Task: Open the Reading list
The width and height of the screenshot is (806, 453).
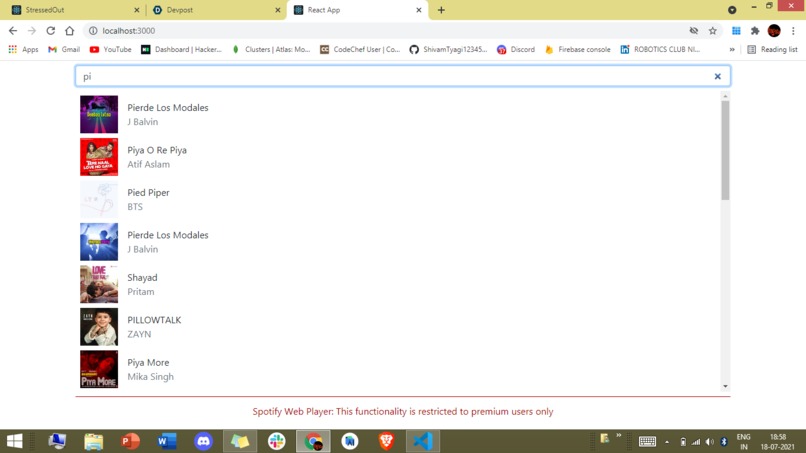Action: point(772,49)
